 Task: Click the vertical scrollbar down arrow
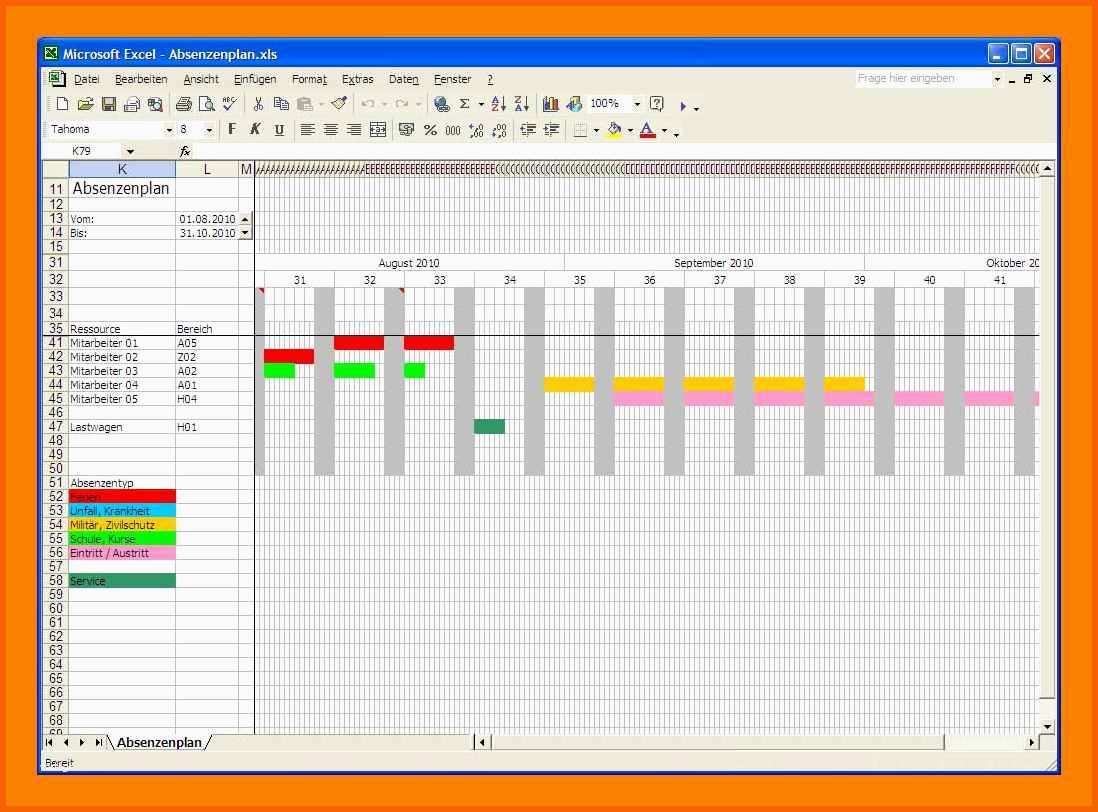[1047, 727]
